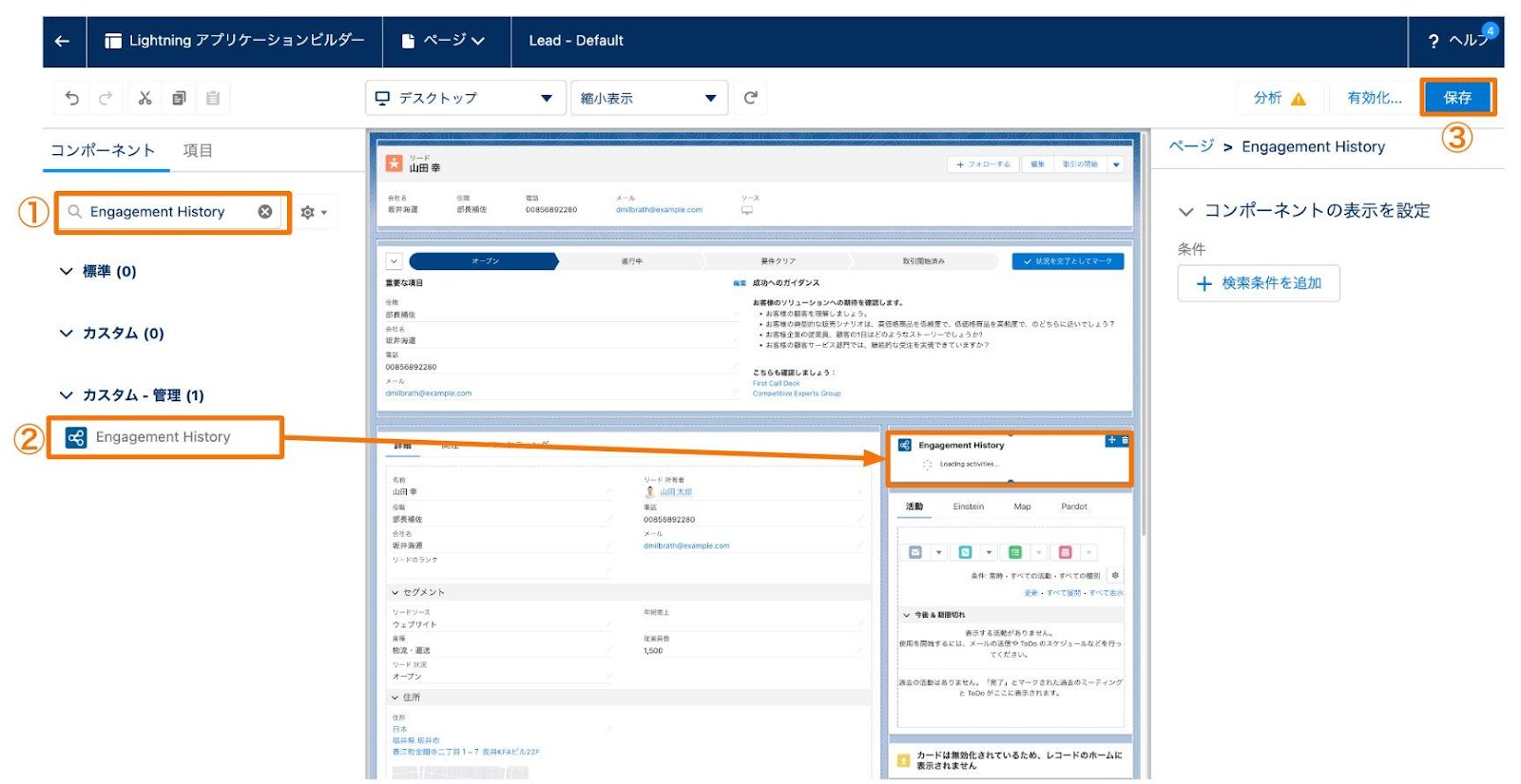This screenshot has height=784, width=1521.
Task: Select the Einstein tab
Action: coord(969,507)
